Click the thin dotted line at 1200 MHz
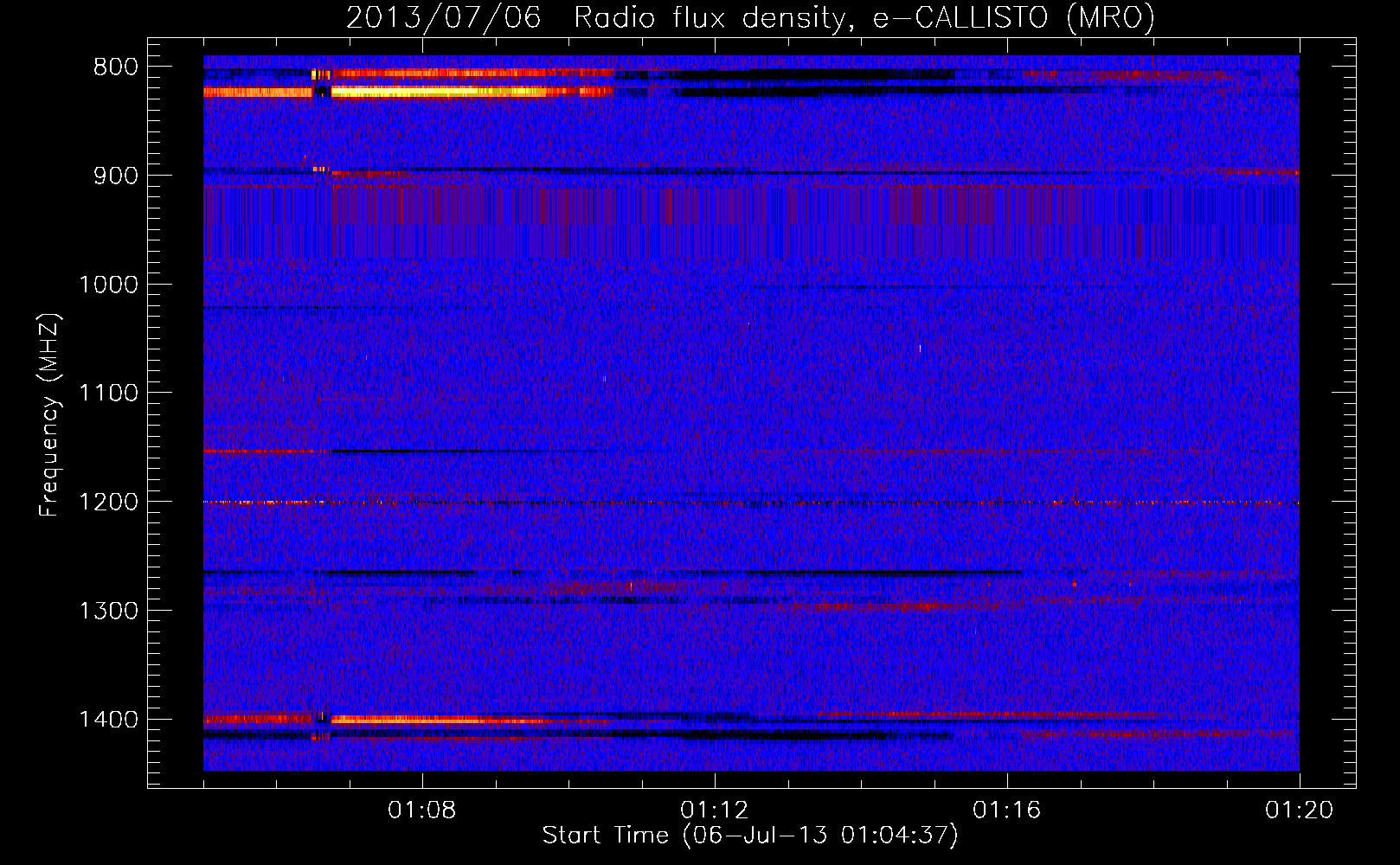The width and height of the screenshot is (1400, 865). [751, 502]
